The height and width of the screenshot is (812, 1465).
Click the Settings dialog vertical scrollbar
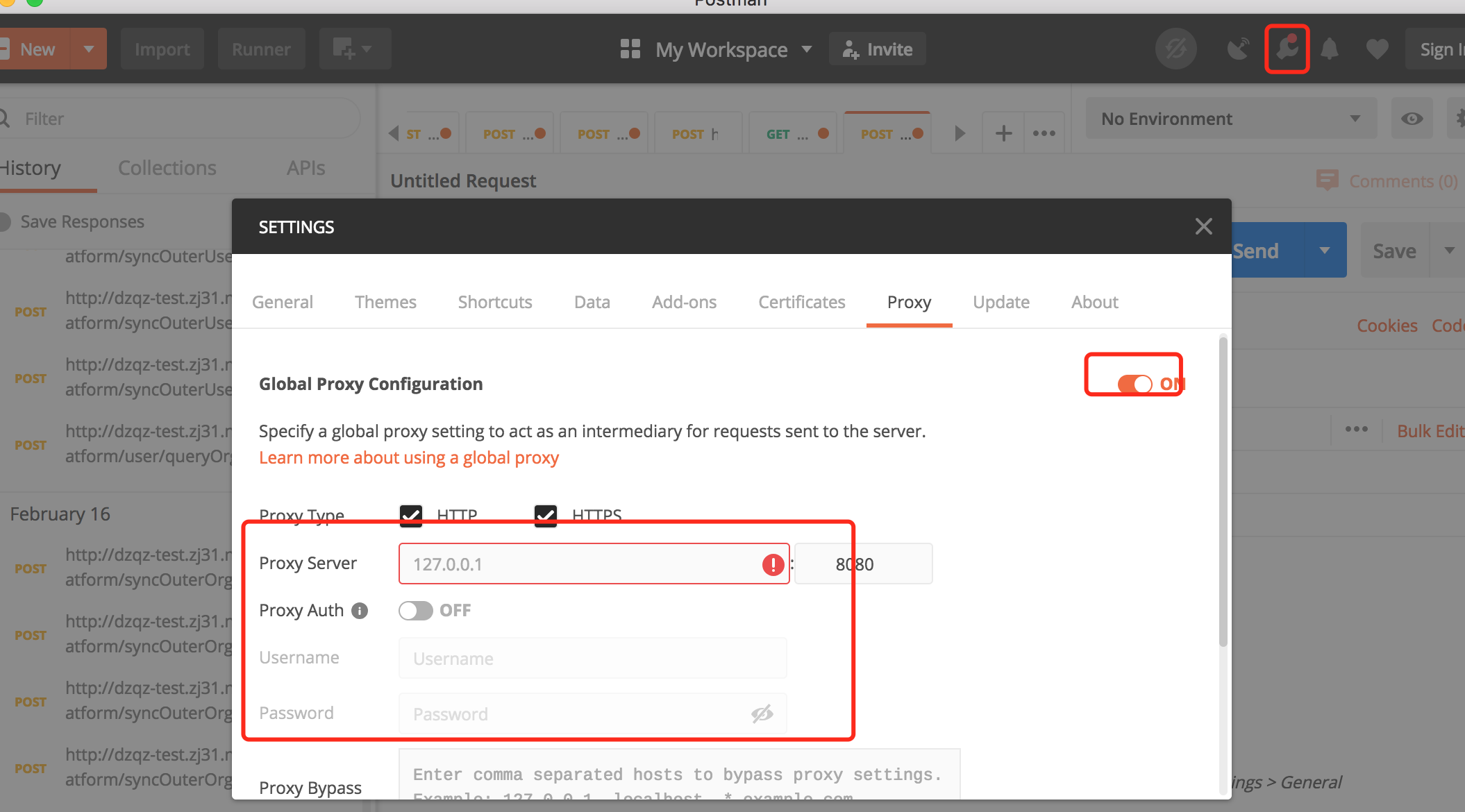point(1223,491)
